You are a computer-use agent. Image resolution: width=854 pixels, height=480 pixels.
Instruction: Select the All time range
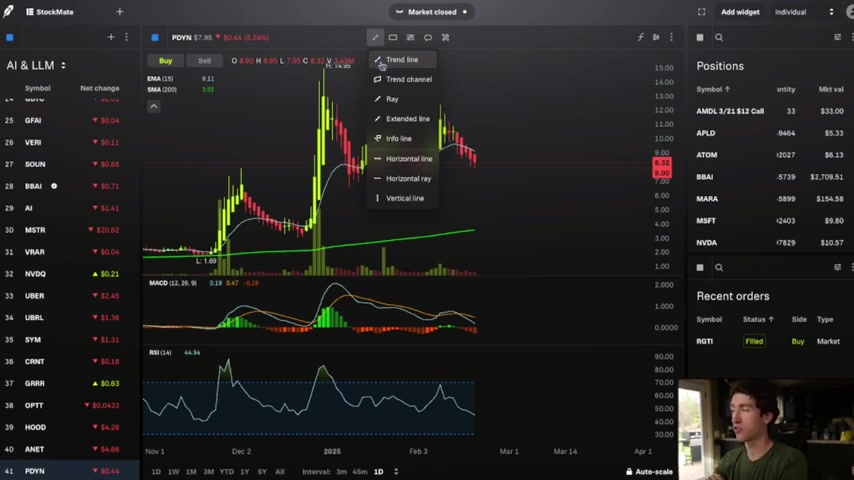tap(279, 472)
